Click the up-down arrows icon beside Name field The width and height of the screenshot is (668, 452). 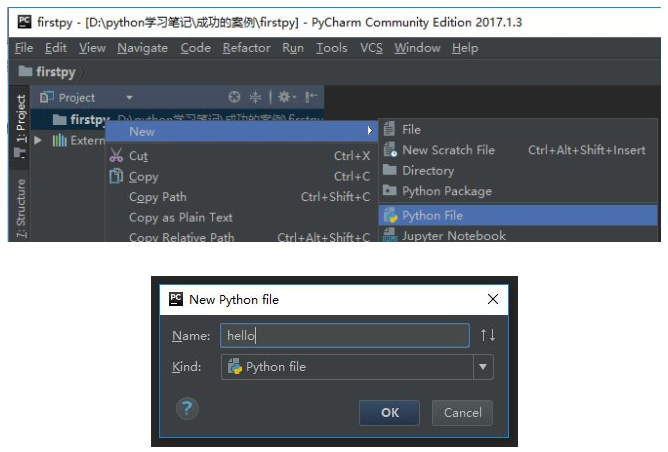(x=488, y=335)
